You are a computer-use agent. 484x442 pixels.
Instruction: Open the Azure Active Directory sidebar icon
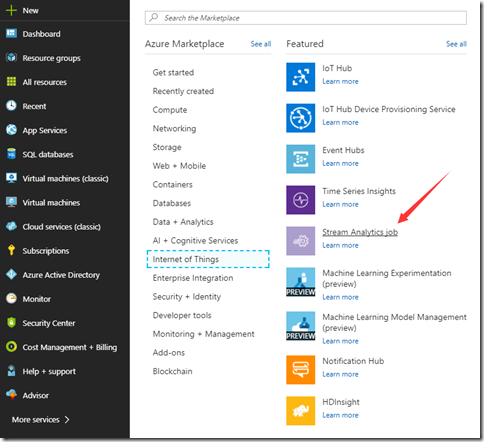(11, 274)
